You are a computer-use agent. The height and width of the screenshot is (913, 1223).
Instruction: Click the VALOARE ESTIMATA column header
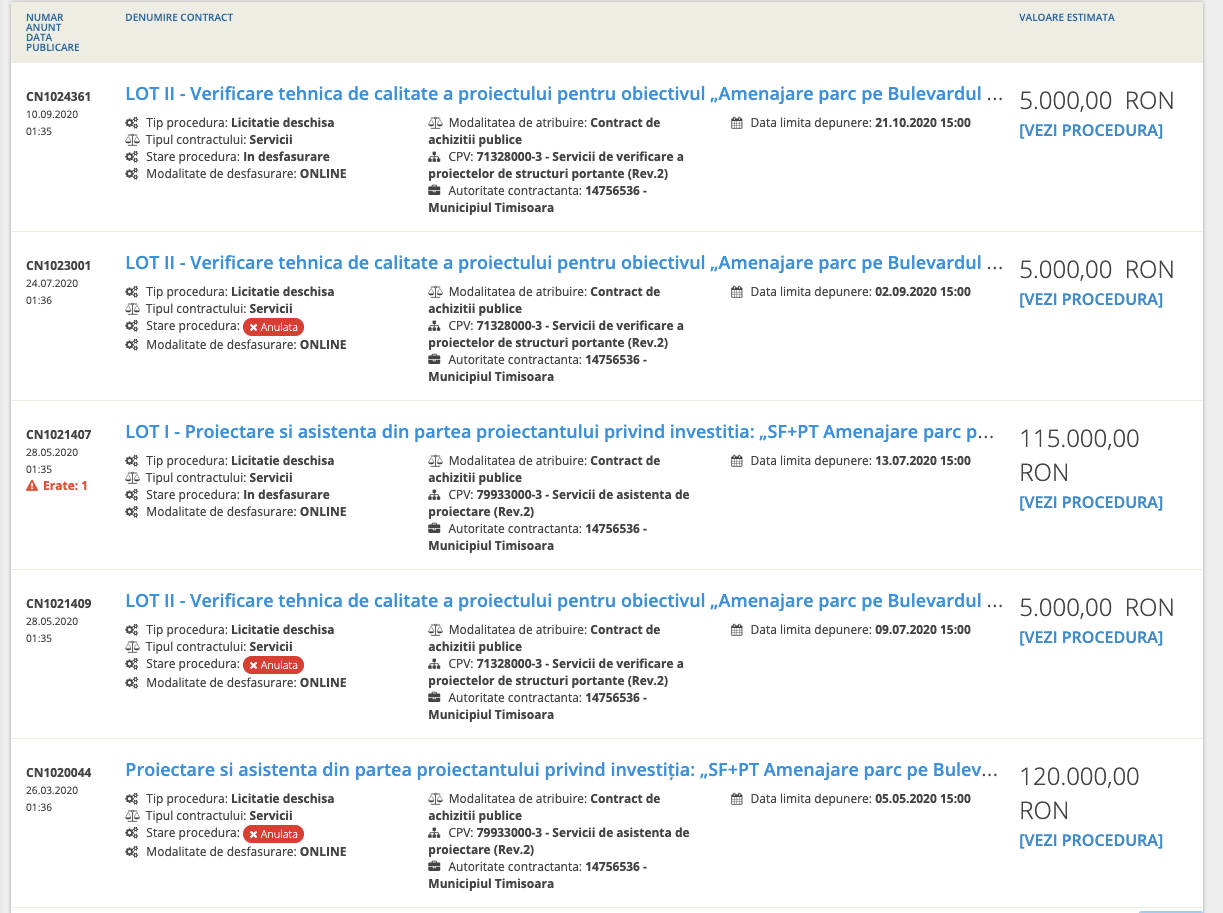tap(1066, 18)
